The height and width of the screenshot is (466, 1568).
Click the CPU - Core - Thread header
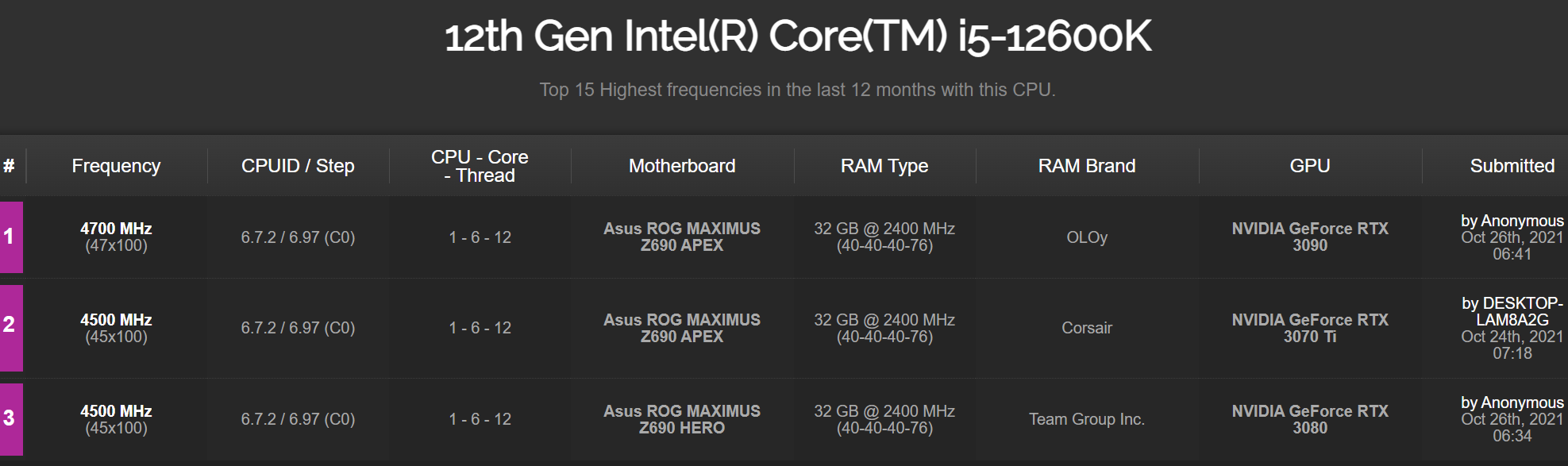pyautogui.click(x=480, y=166)
